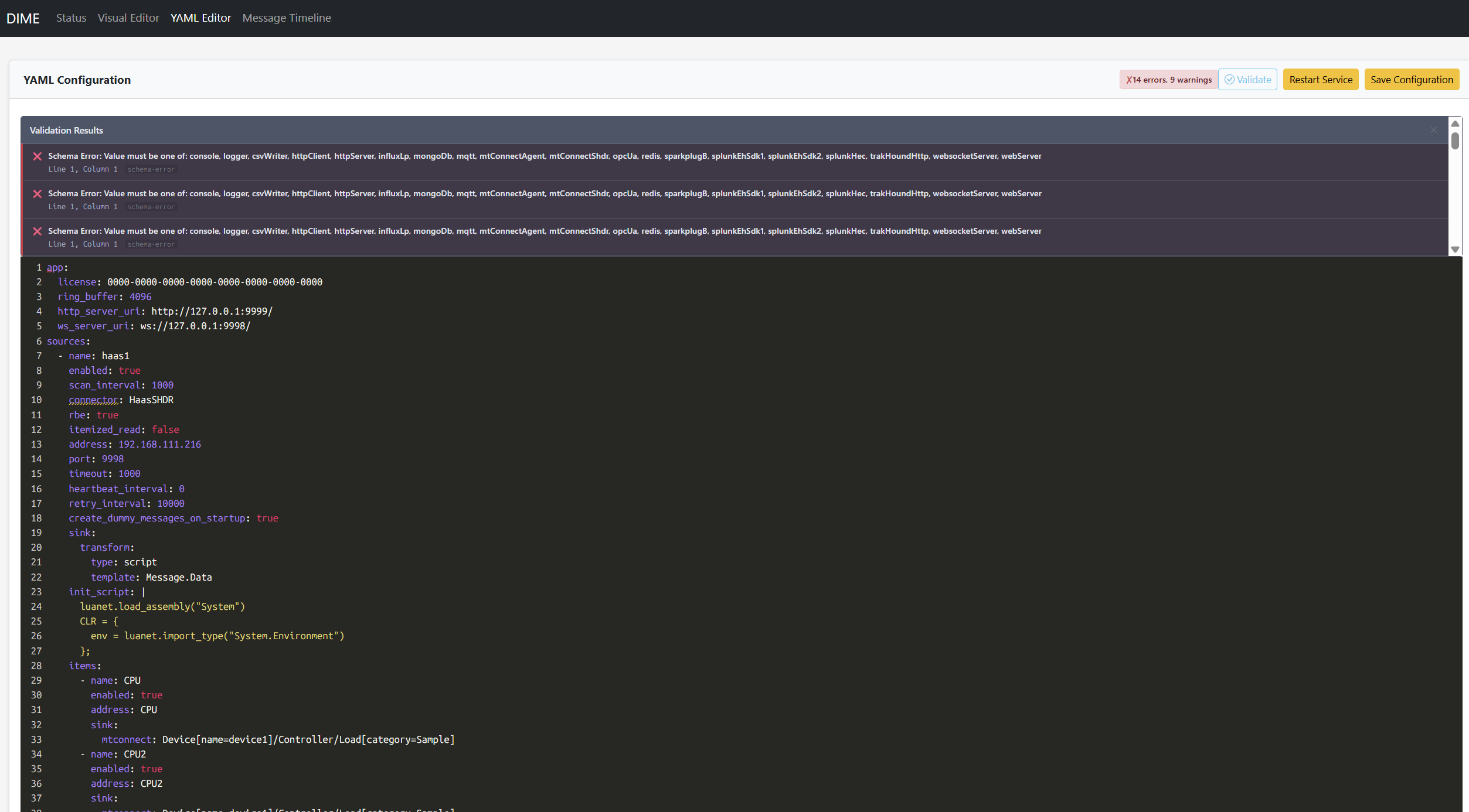
Task: Click the Validation Results header title
Action: [66, 130]
